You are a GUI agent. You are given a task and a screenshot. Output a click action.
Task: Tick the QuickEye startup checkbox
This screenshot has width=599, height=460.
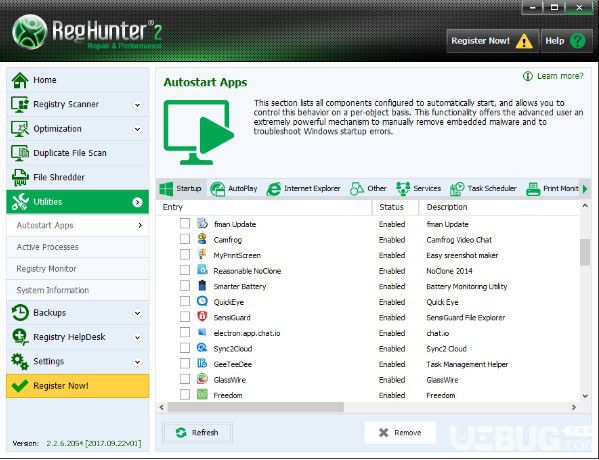pyautogui.click(x=185, y=301)
